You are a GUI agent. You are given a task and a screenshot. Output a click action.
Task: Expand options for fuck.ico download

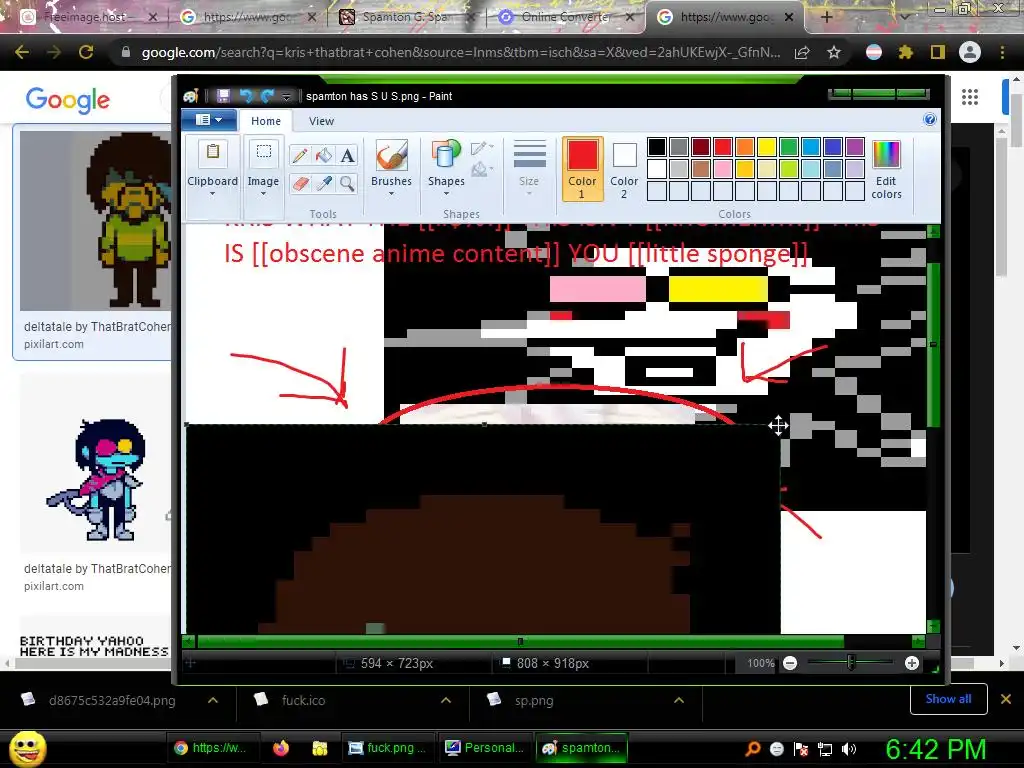pos(446,700)
